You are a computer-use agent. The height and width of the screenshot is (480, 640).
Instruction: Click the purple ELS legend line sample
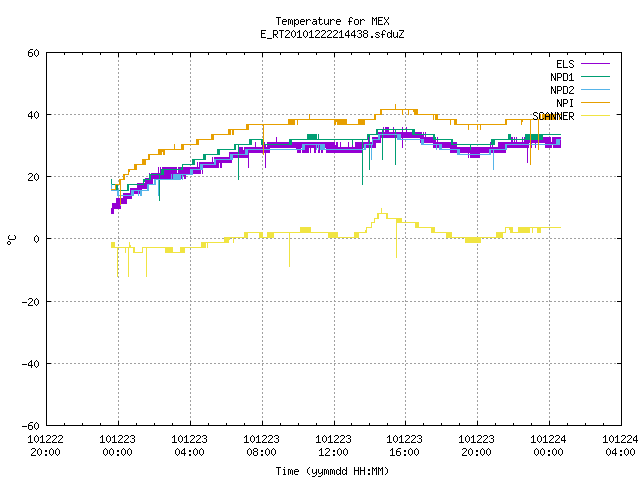click(x=595, y=64)
